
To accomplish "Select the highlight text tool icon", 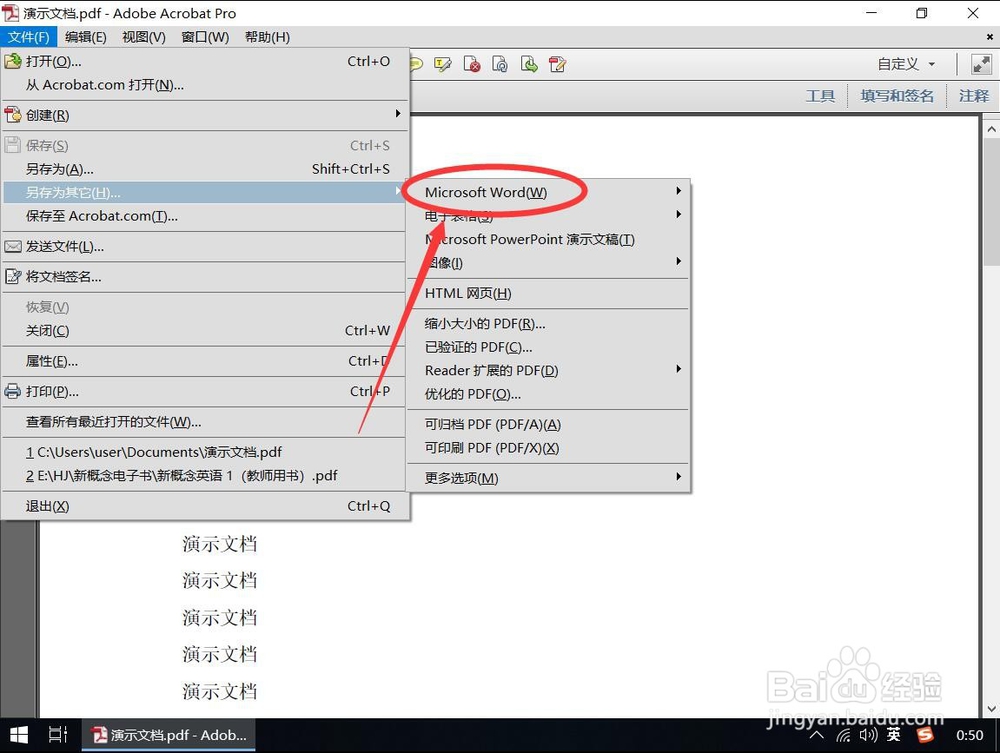I will [x=443, y=63].
